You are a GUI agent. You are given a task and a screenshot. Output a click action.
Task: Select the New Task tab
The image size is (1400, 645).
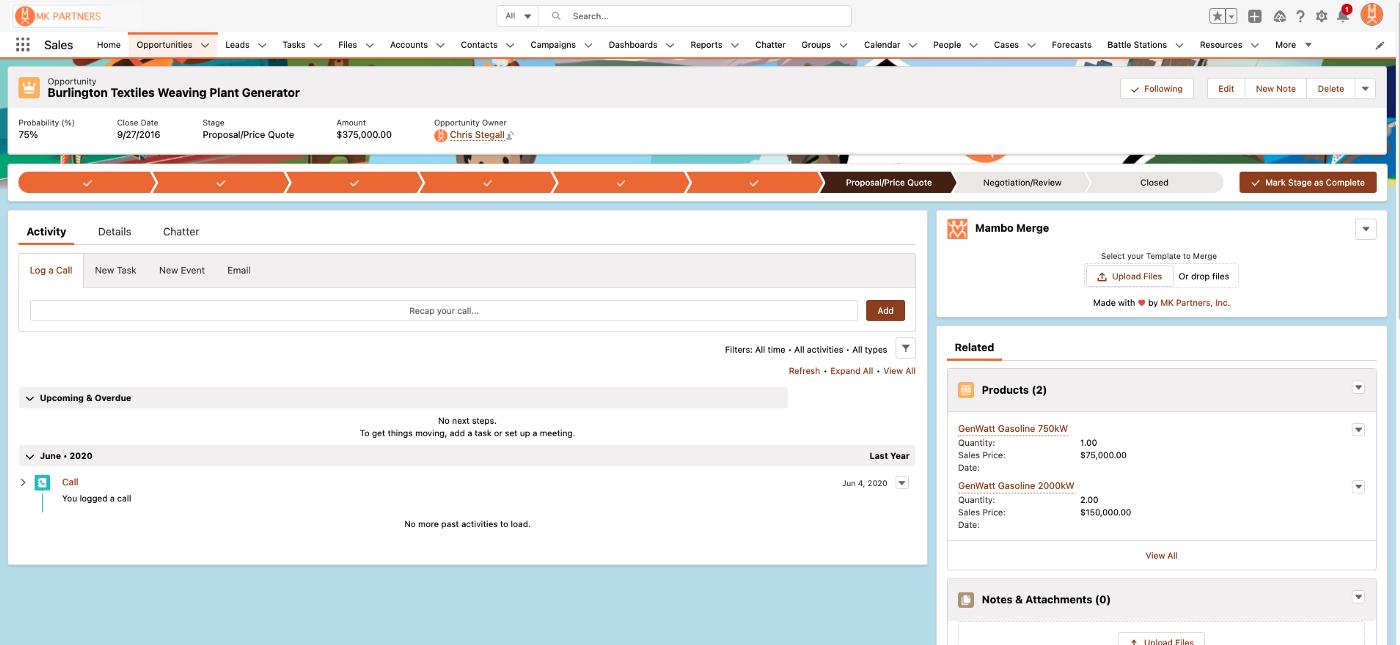pos(115,270)
